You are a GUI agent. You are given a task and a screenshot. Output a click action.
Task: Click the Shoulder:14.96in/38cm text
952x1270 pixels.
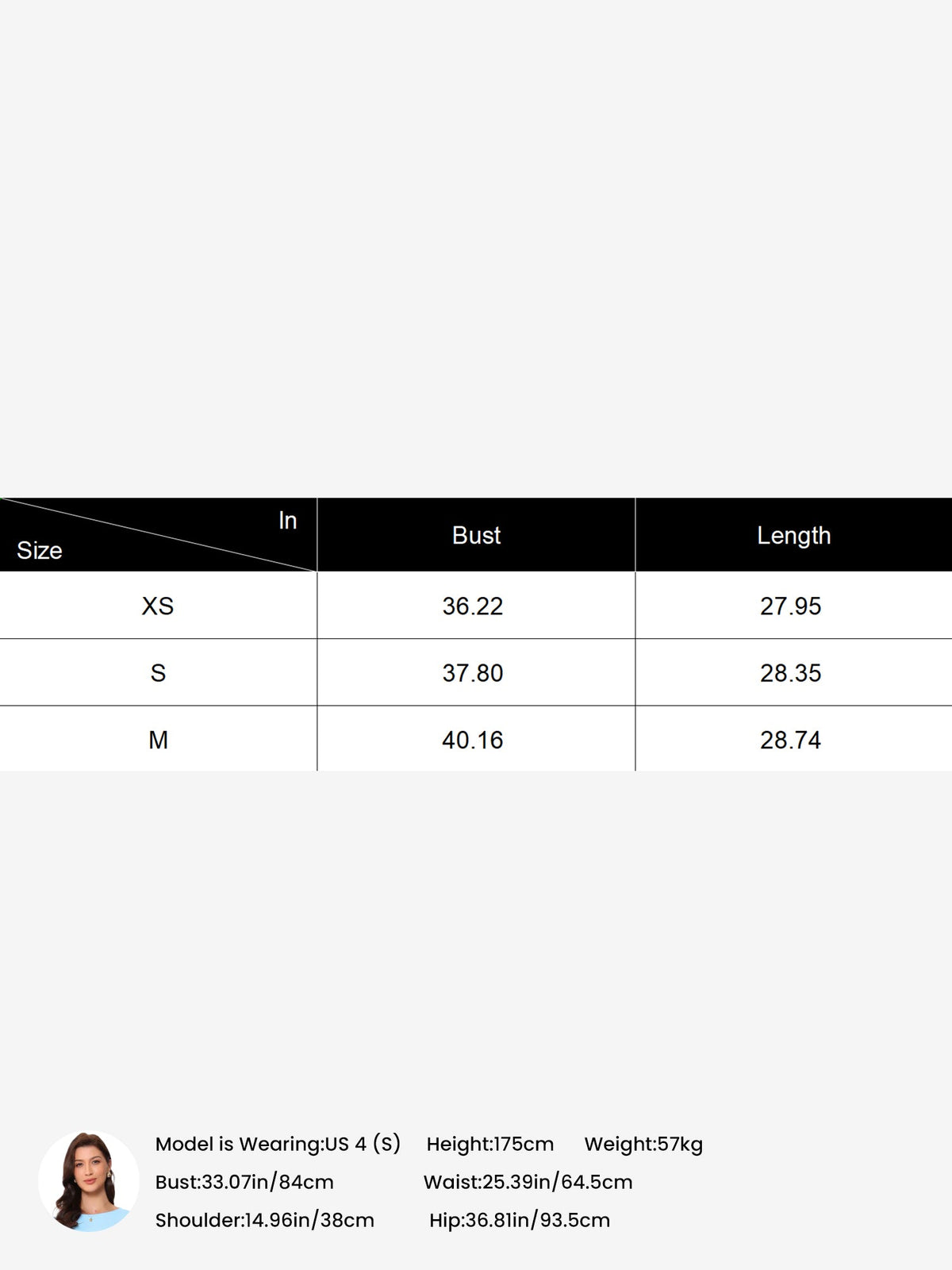pos(264,1220)
